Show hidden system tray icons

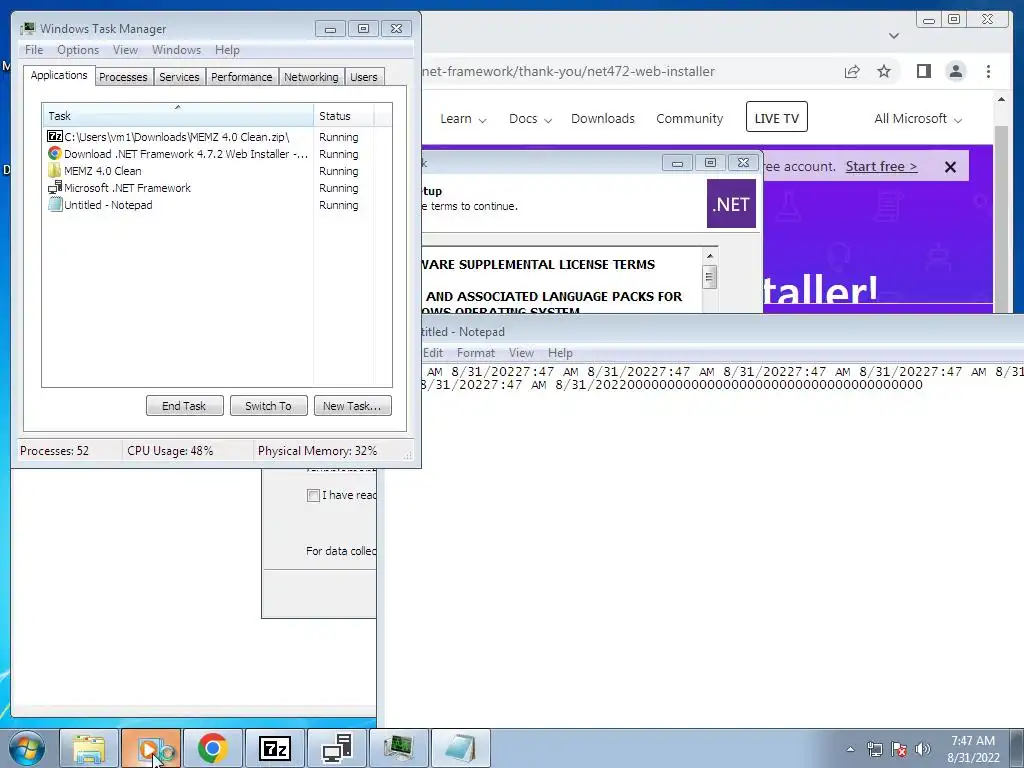coord(850,749)
